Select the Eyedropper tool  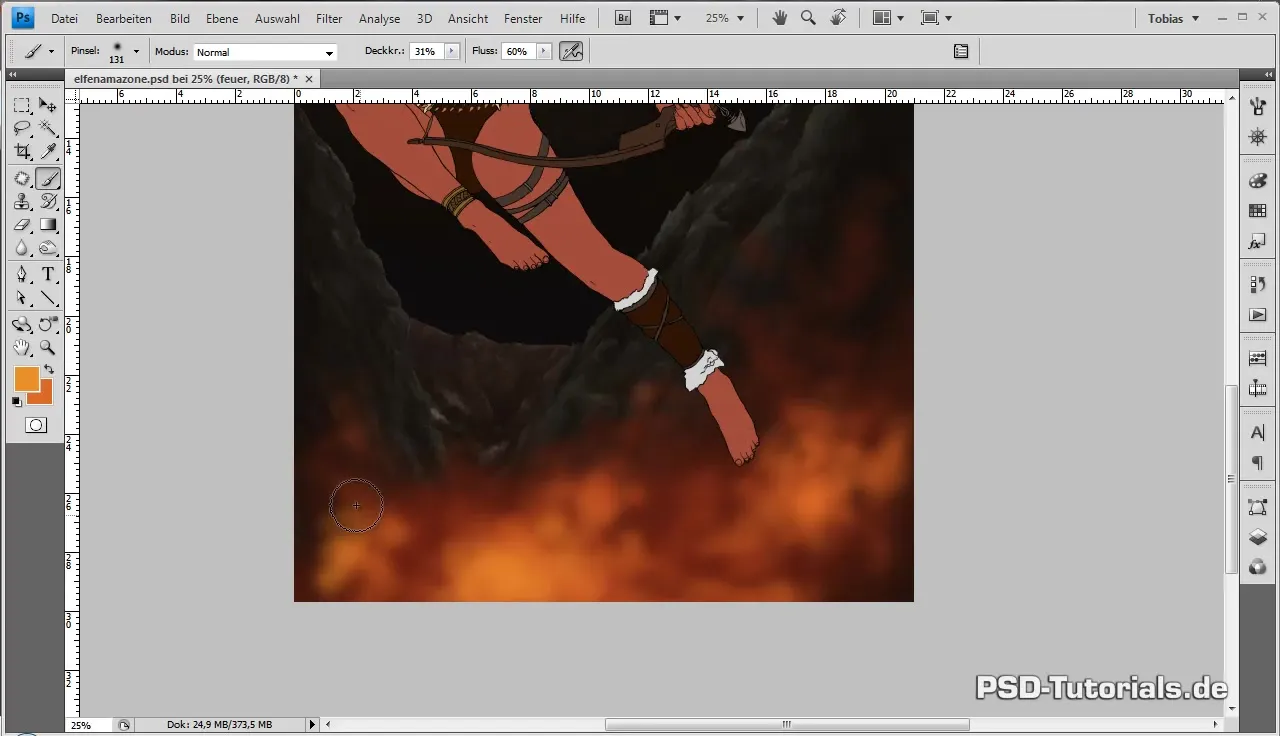tap(48, 151)
